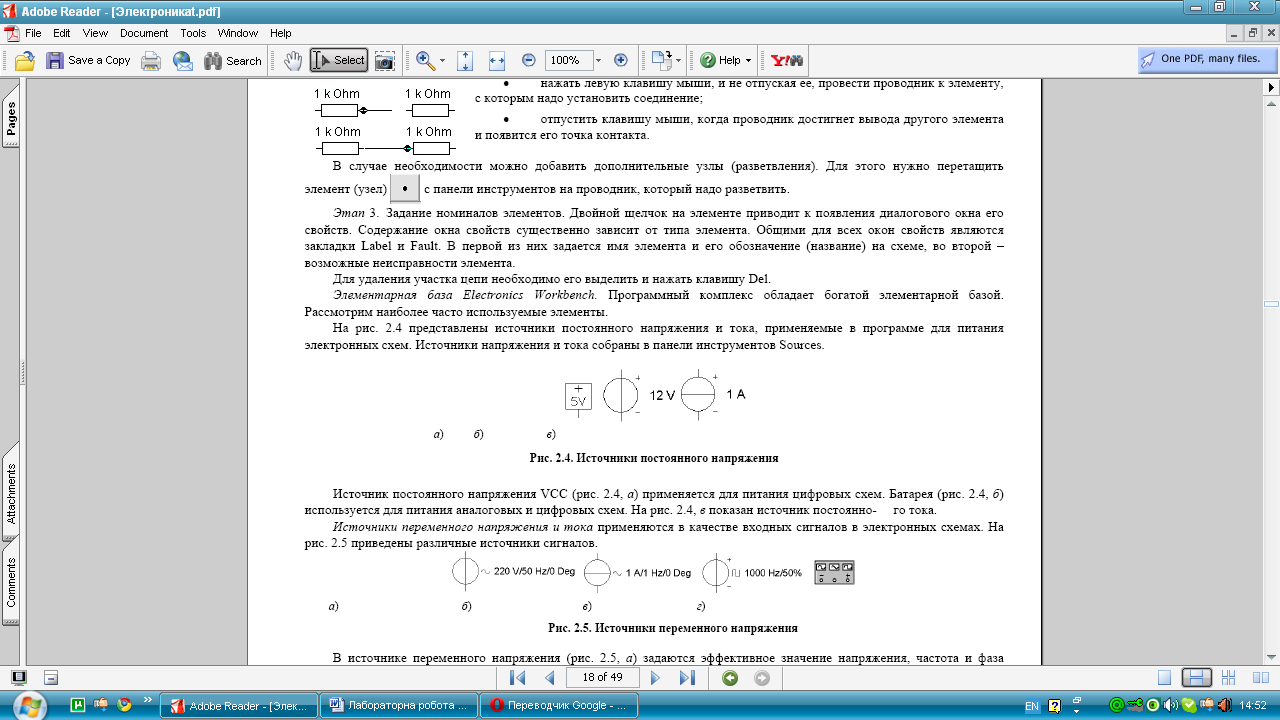
Task: Click EN language indicator in tray
Action: coord(1032,706)
